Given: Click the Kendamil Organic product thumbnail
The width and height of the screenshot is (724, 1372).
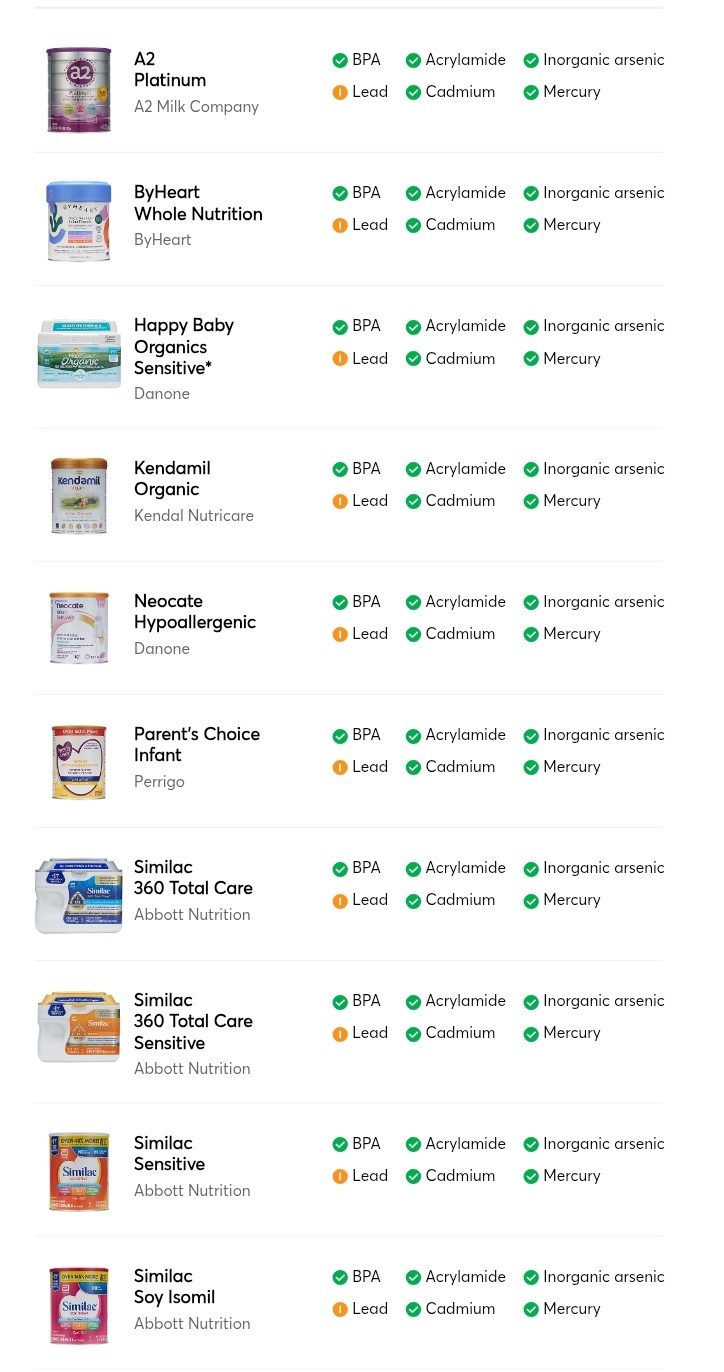Looking at the screenshot, I should tap(79, 496).
